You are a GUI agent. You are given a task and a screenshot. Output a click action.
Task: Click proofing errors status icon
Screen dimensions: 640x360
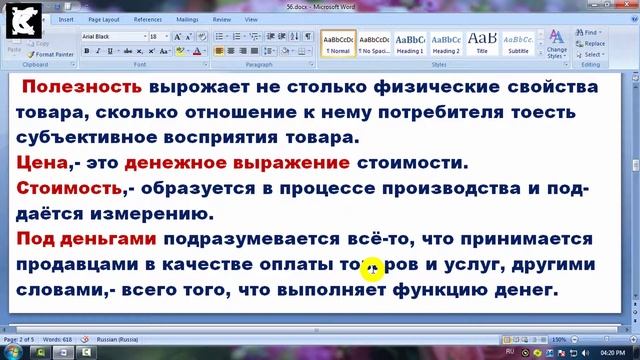[x=85, y=339]
